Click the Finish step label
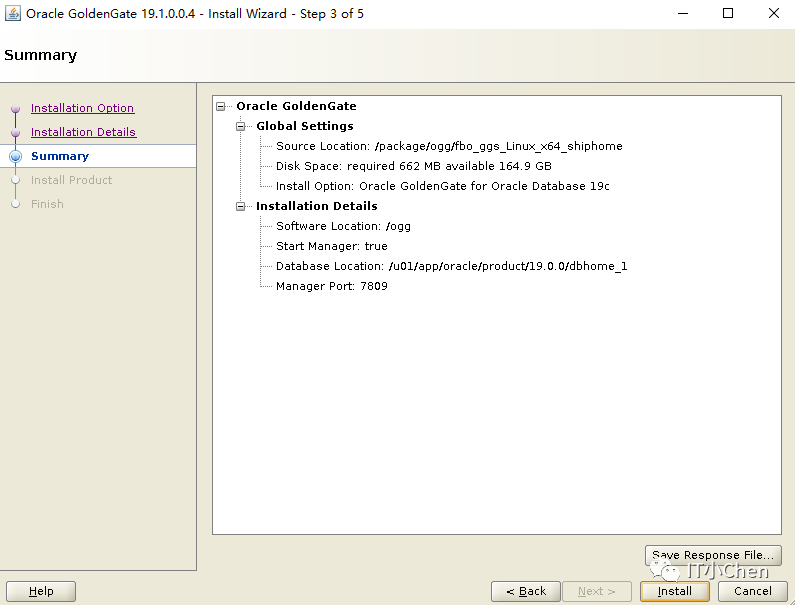This screenshot has height=605, width=795. pyautogui.click(x=47, y=204)
